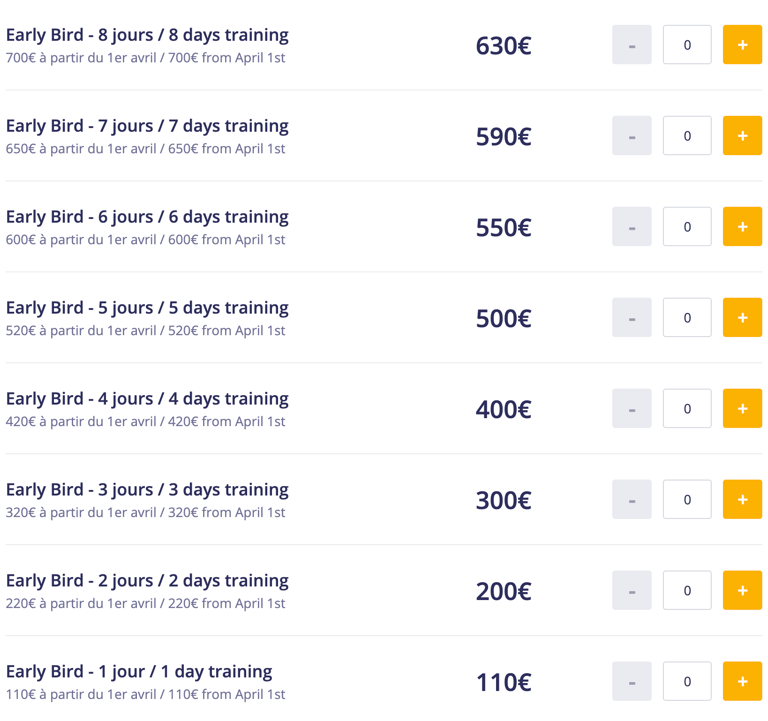Select quantity input for 5 days training
Screen dimensions: 768x721
coord(687,318)
